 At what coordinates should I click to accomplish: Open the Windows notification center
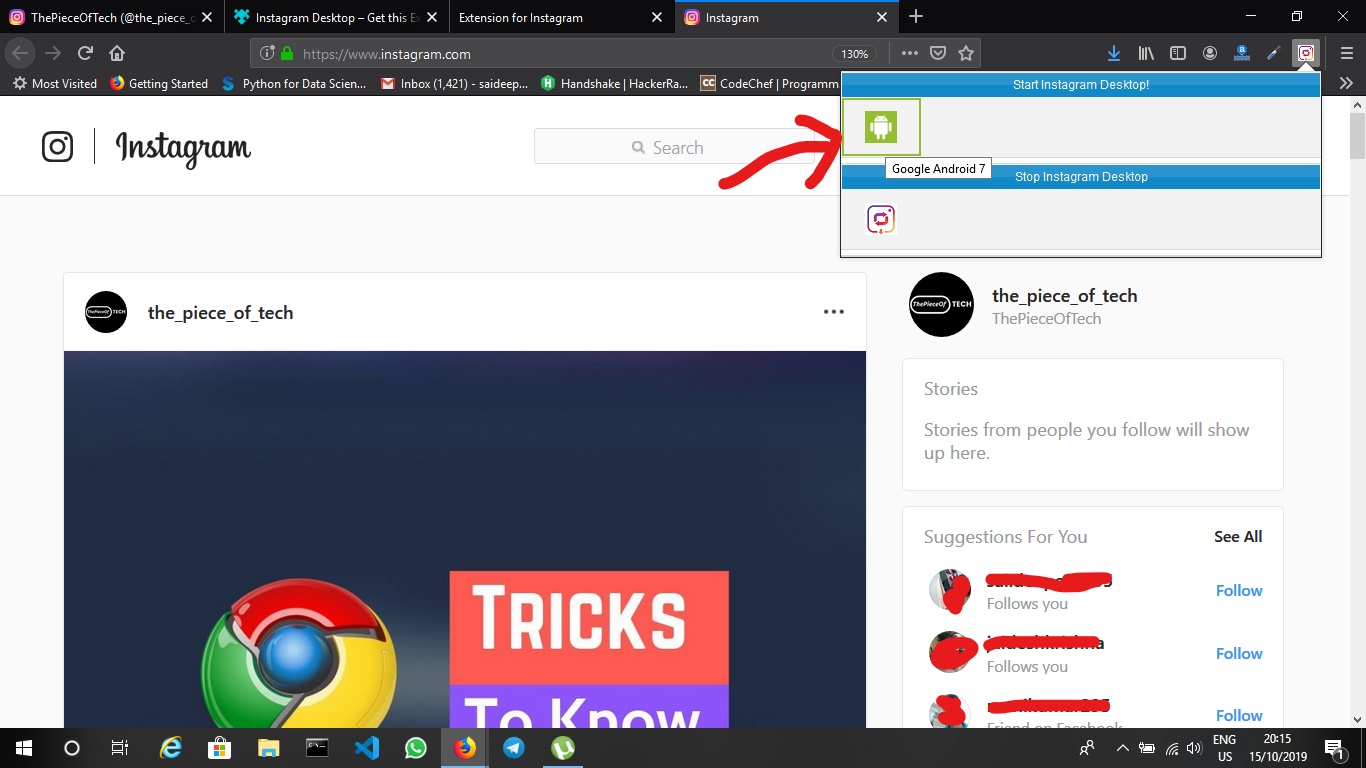tap(1334, 748)
